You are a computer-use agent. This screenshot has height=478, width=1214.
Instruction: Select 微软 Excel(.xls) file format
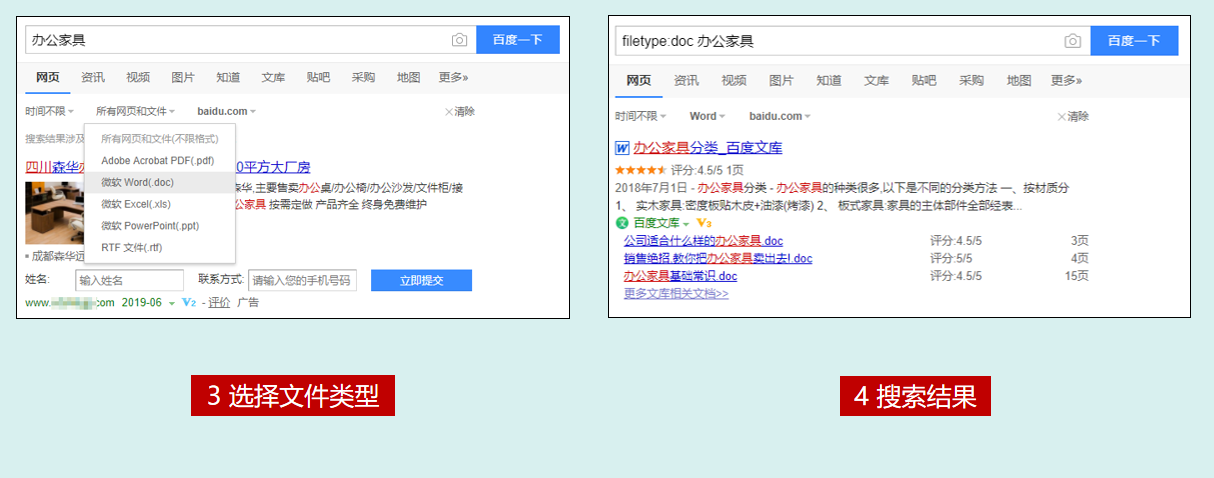click(159, 204)
